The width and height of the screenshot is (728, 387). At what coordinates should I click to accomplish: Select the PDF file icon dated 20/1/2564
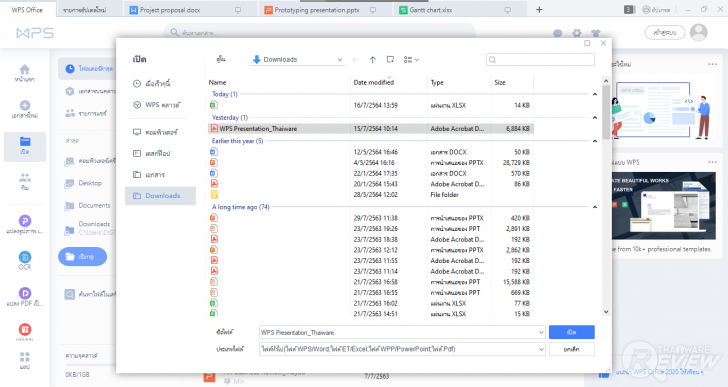tap(214, 184)
